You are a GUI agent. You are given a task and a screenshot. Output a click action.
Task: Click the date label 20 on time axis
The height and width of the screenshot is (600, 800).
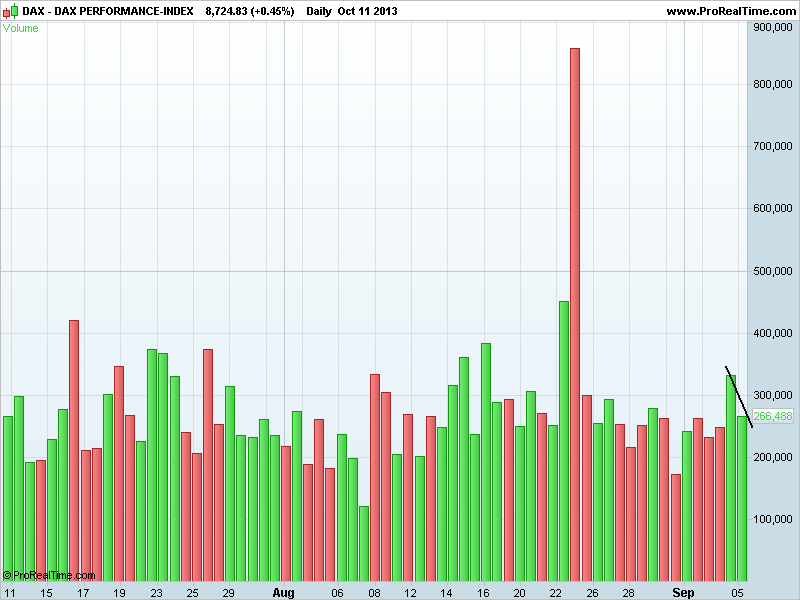coord(519,593)
